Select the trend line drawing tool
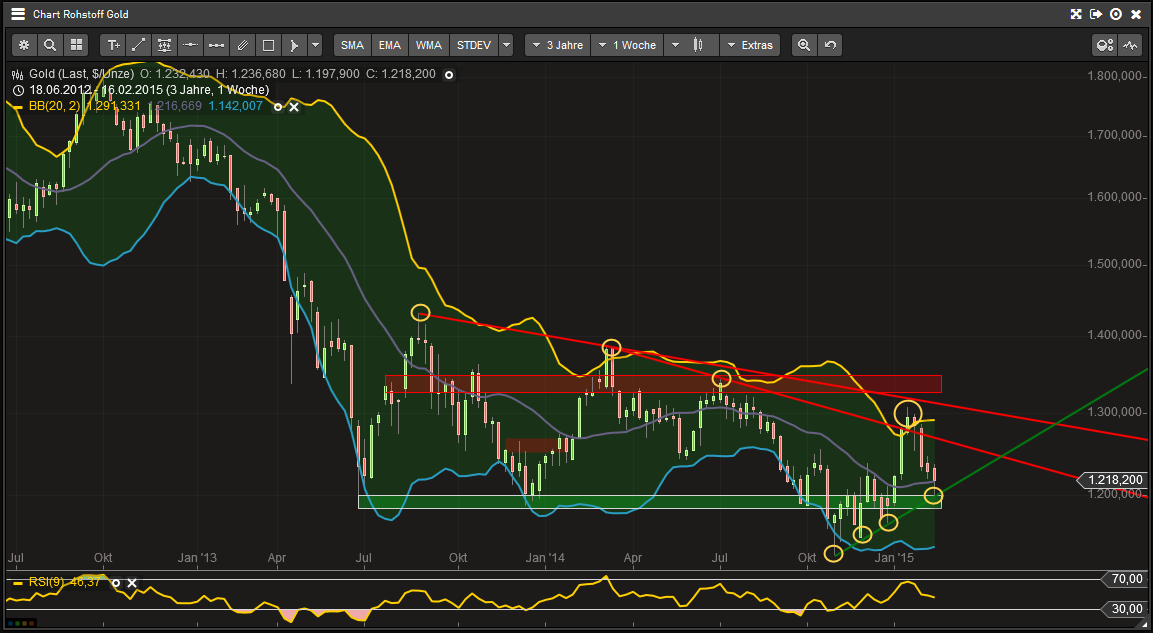 pos(138,45)
